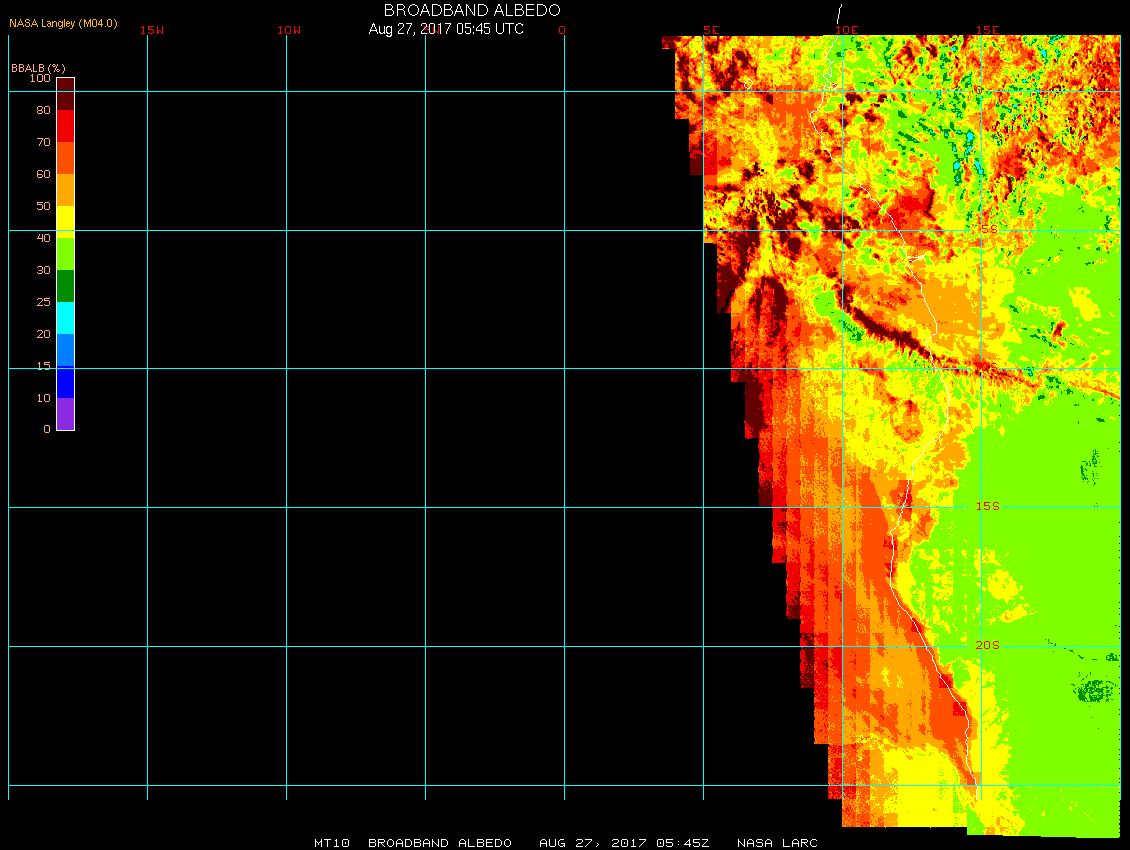
Task: Select the cyan swatch in the color scale
Action: pyautogui.click(x=65, y=318)
